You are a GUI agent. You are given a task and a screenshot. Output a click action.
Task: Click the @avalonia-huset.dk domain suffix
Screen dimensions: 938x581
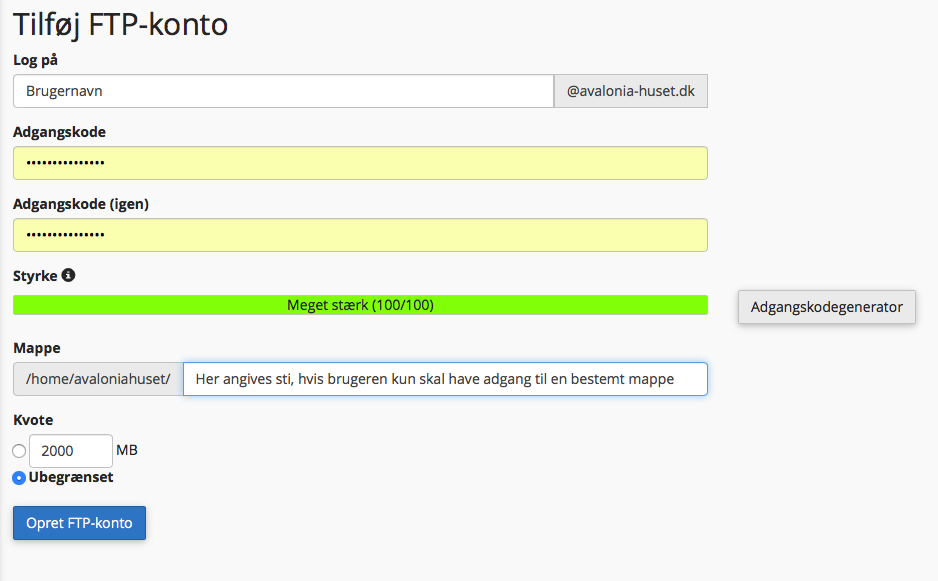click(631, 91)
